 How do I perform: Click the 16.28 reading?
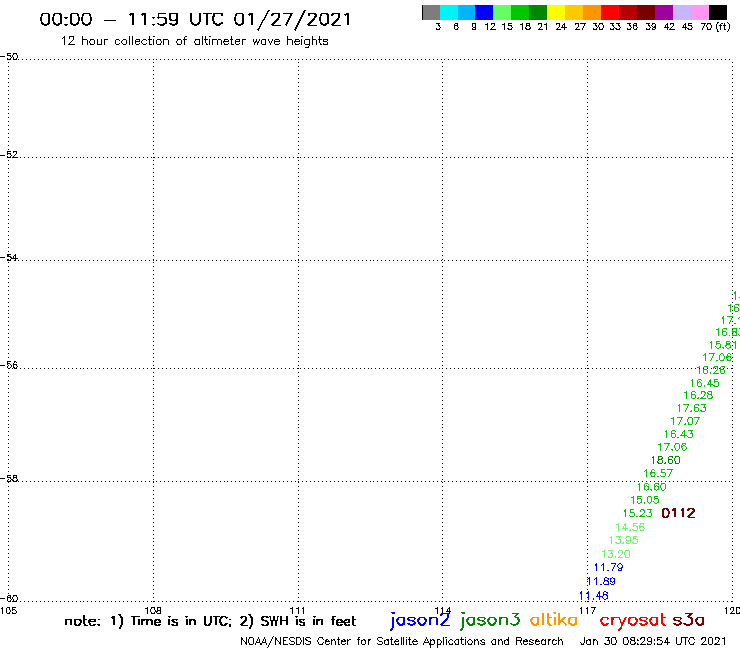(x=698, y=395)
